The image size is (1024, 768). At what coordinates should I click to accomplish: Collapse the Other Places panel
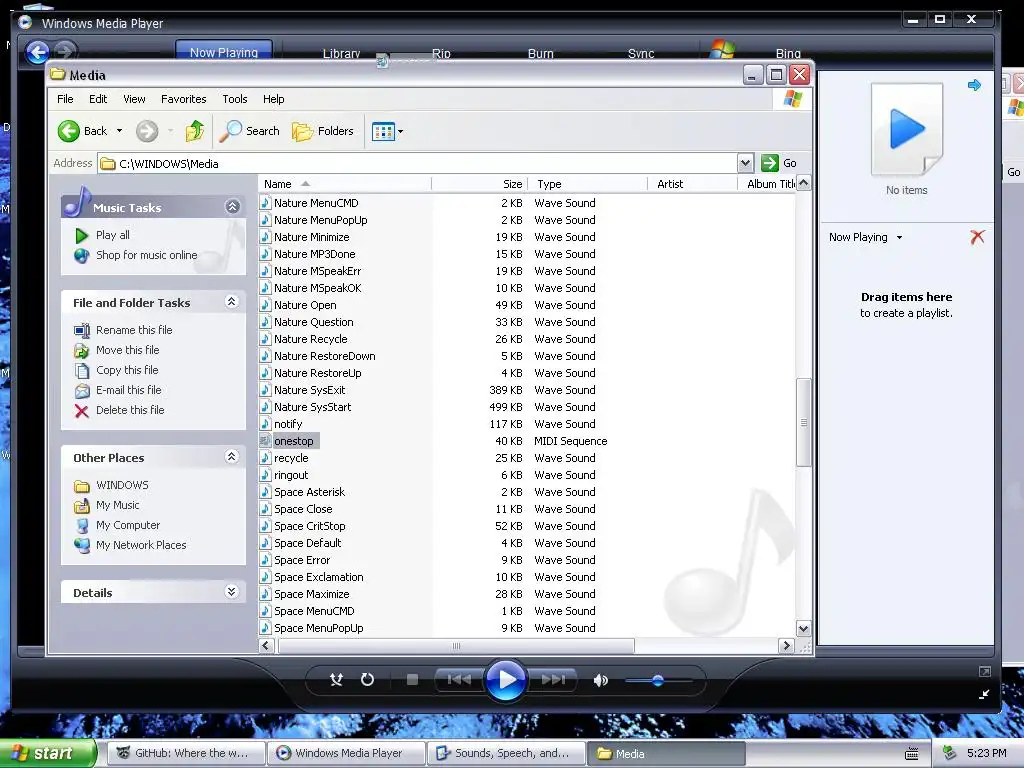click(x=231, y=456)
